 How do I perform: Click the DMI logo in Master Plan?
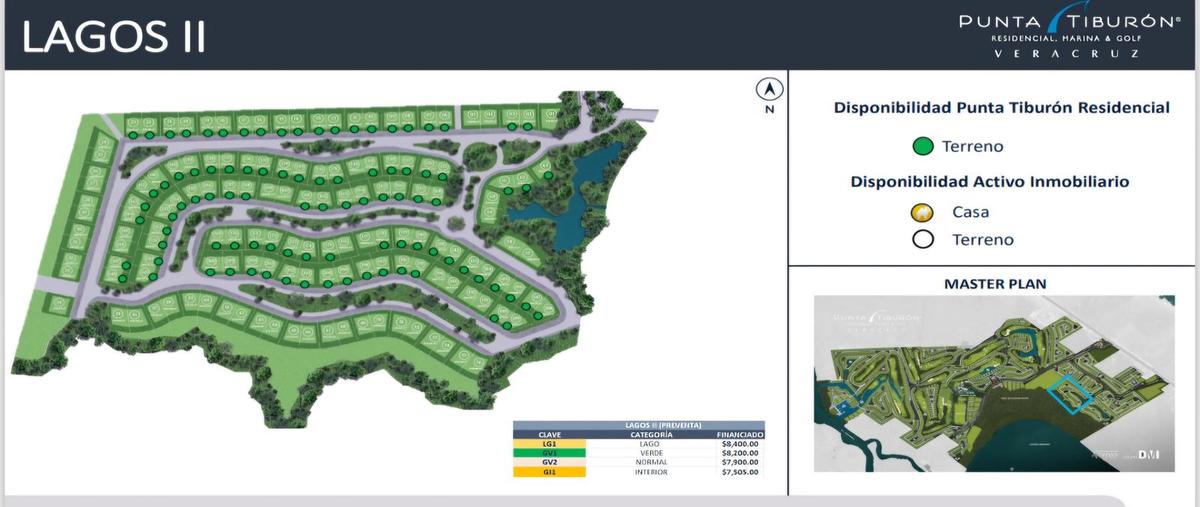click(x=1147, y=455)
